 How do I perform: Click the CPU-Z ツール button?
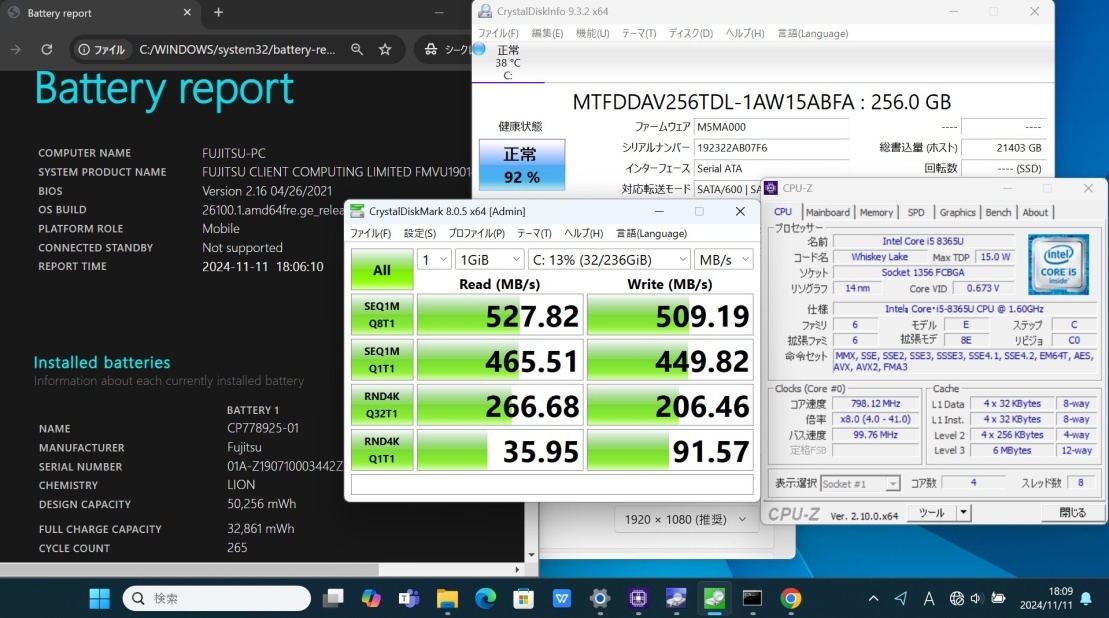coord(931,513)
